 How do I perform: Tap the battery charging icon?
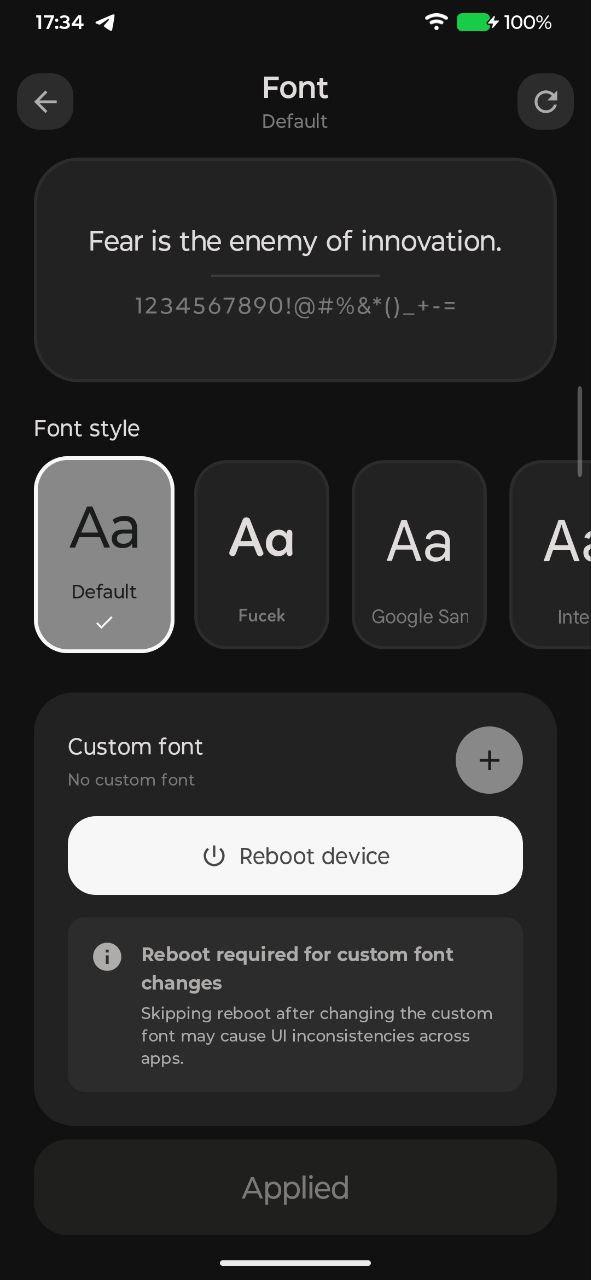coord(478,22)
